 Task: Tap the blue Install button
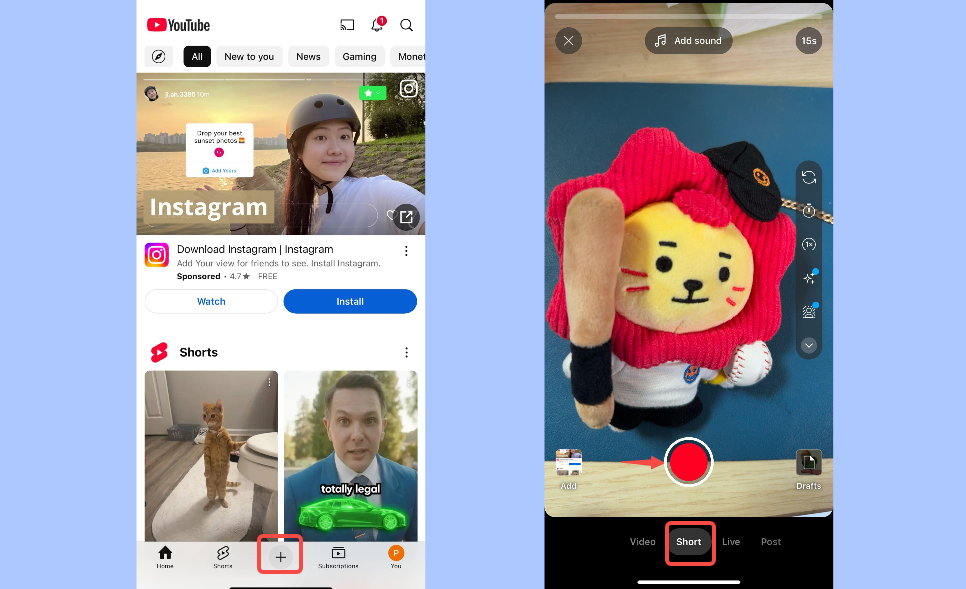click(x=350, y=301)
